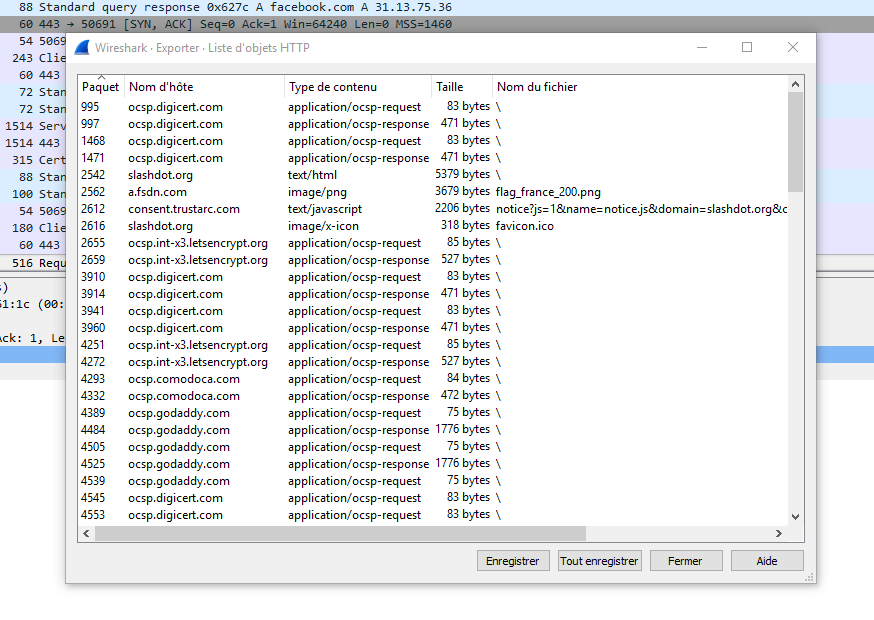Sort by Nom du fichier column

pos(640,87)
